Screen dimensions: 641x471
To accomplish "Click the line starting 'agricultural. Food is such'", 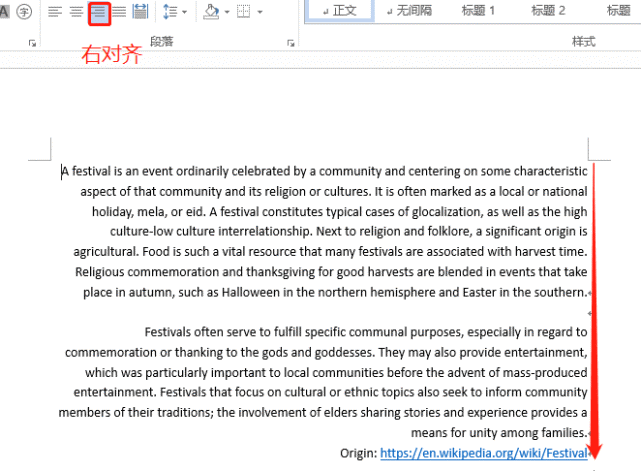I will tap(330, 251).
